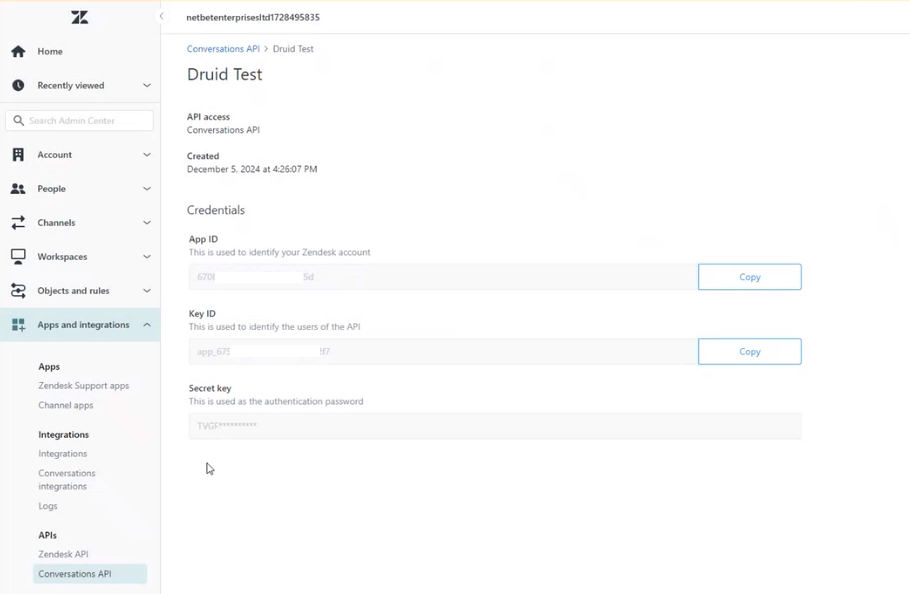The height and width of the screenshot is (594, 910).
Task: Click the Workspaces monitor icon
Action: pyautogui.click(x=18, y=257)
